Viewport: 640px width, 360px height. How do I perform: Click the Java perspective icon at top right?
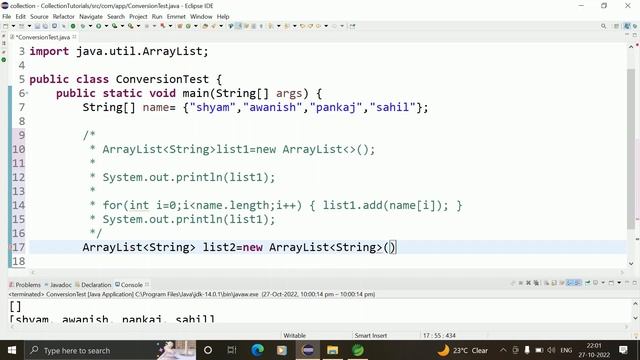(627, 26)
